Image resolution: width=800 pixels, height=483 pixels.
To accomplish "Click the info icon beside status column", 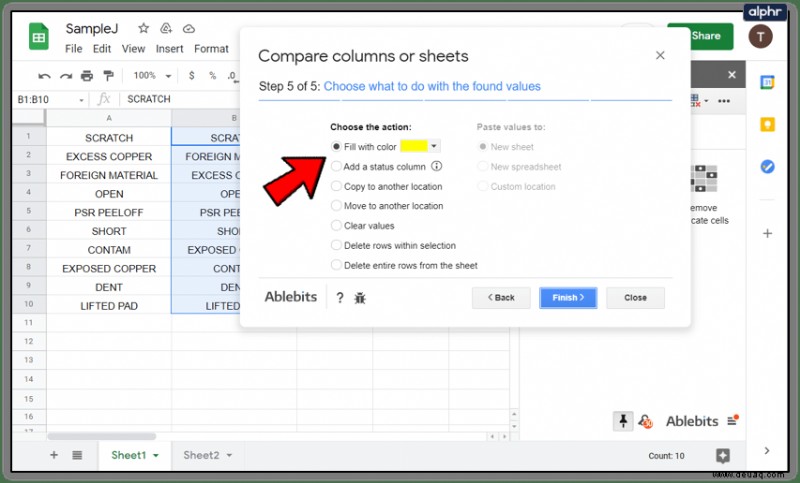I will click(437, 166).
